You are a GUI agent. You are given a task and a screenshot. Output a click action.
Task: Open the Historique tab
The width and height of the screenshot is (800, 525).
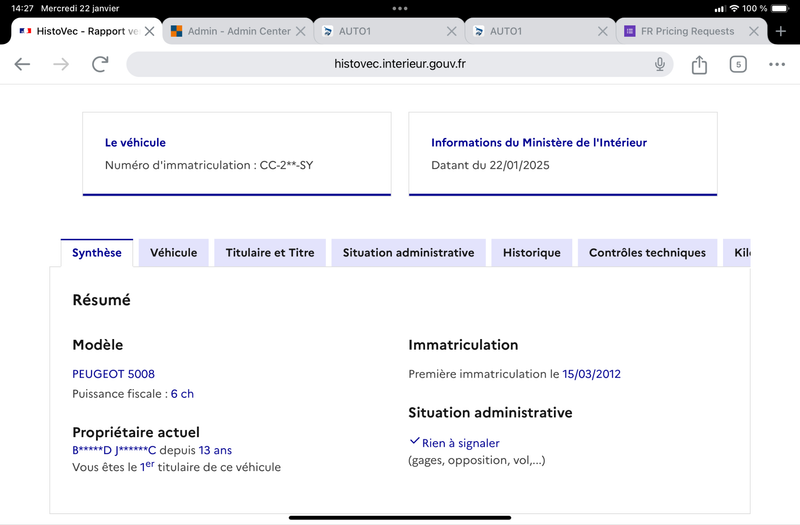point(532,253)
